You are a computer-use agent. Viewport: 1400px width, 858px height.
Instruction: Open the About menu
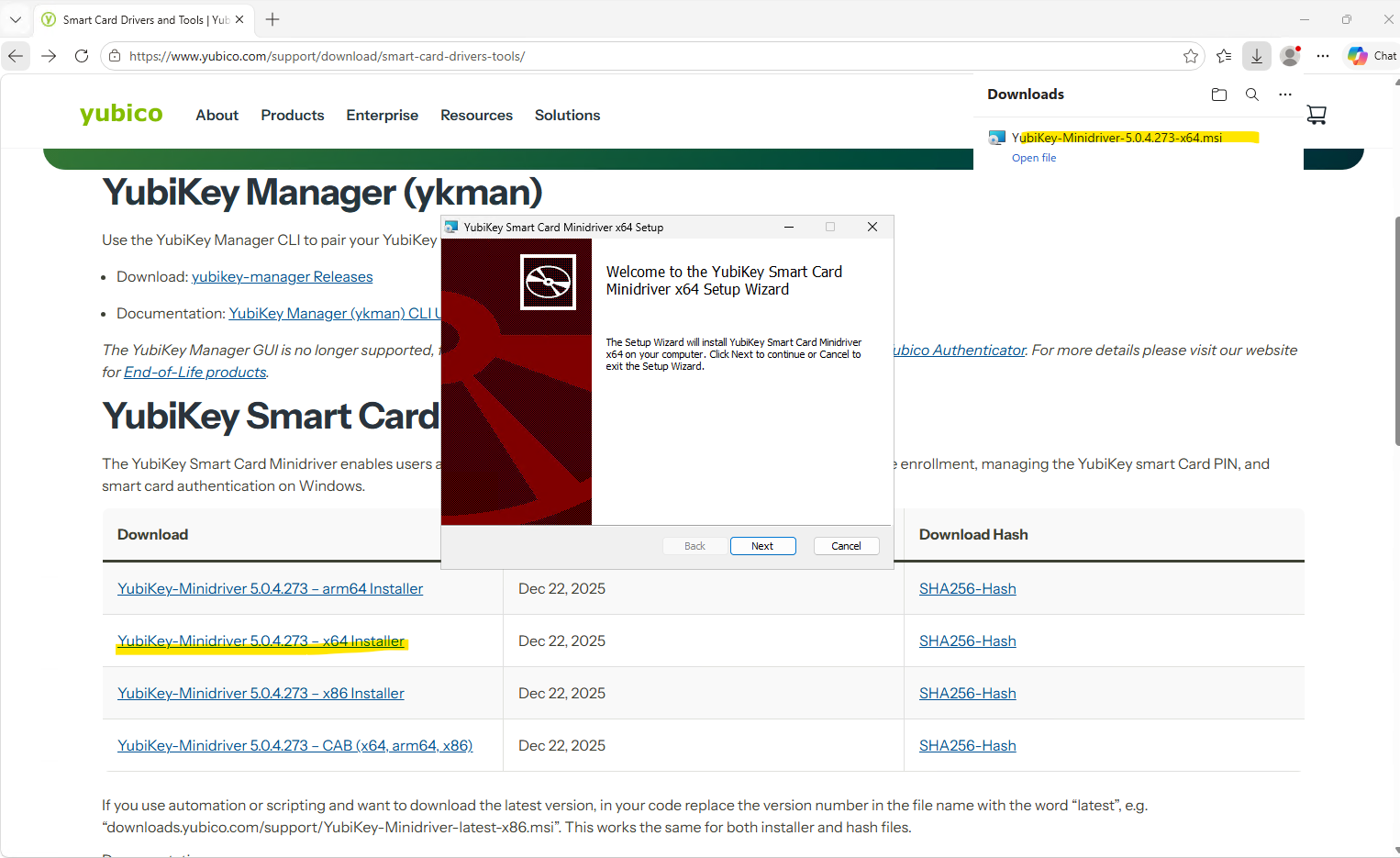[217, 115]
